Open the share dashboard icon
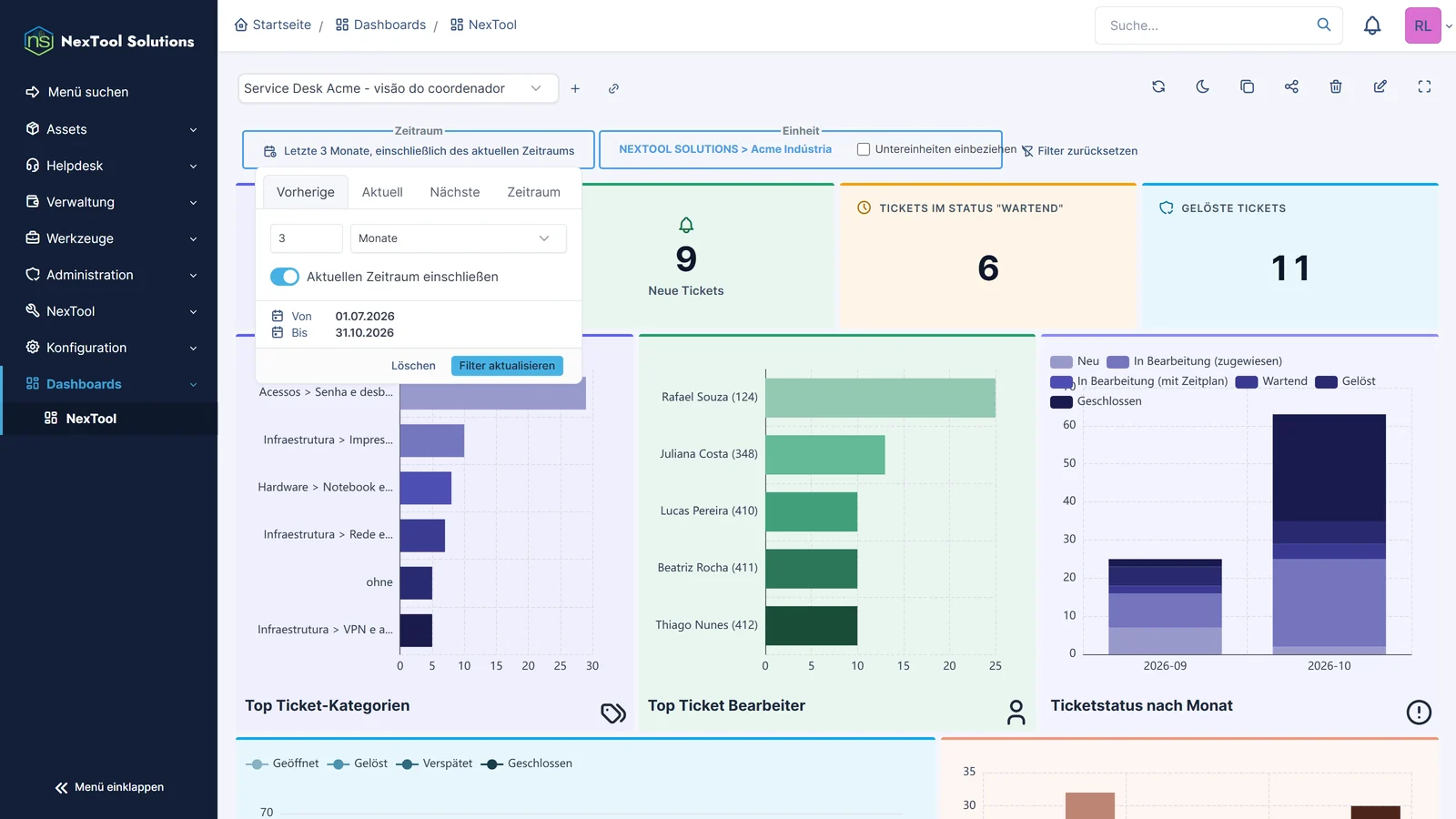 tap(1291, 86)
